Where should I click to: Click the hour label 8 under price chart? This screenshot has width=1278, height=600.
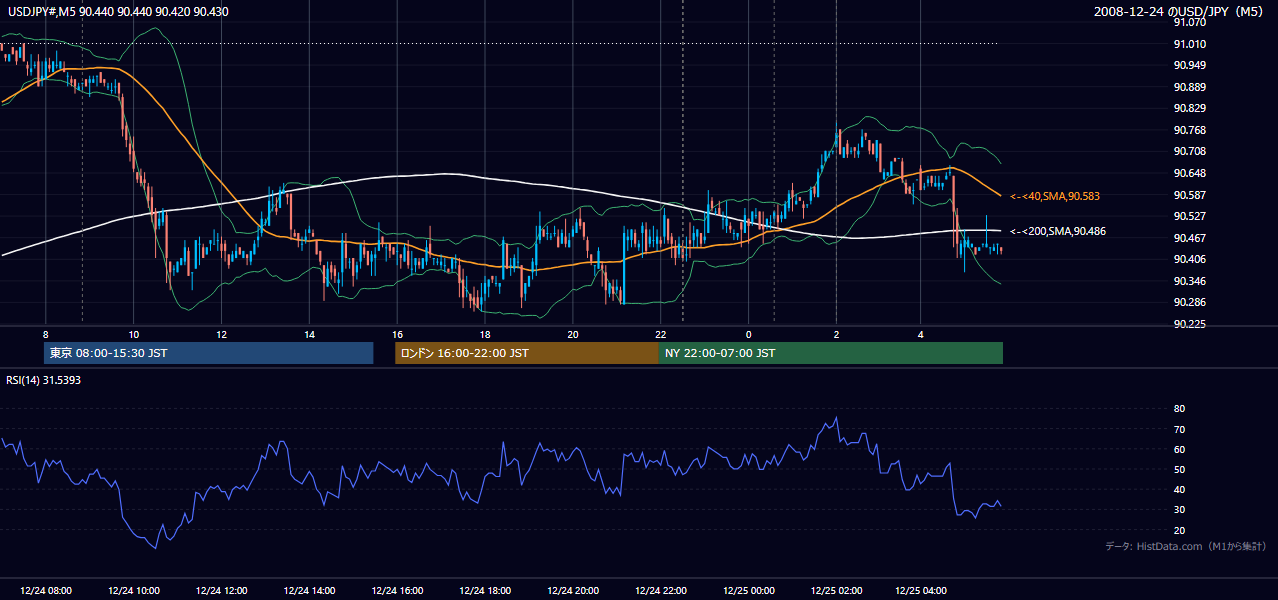click(x=46, y=334)
